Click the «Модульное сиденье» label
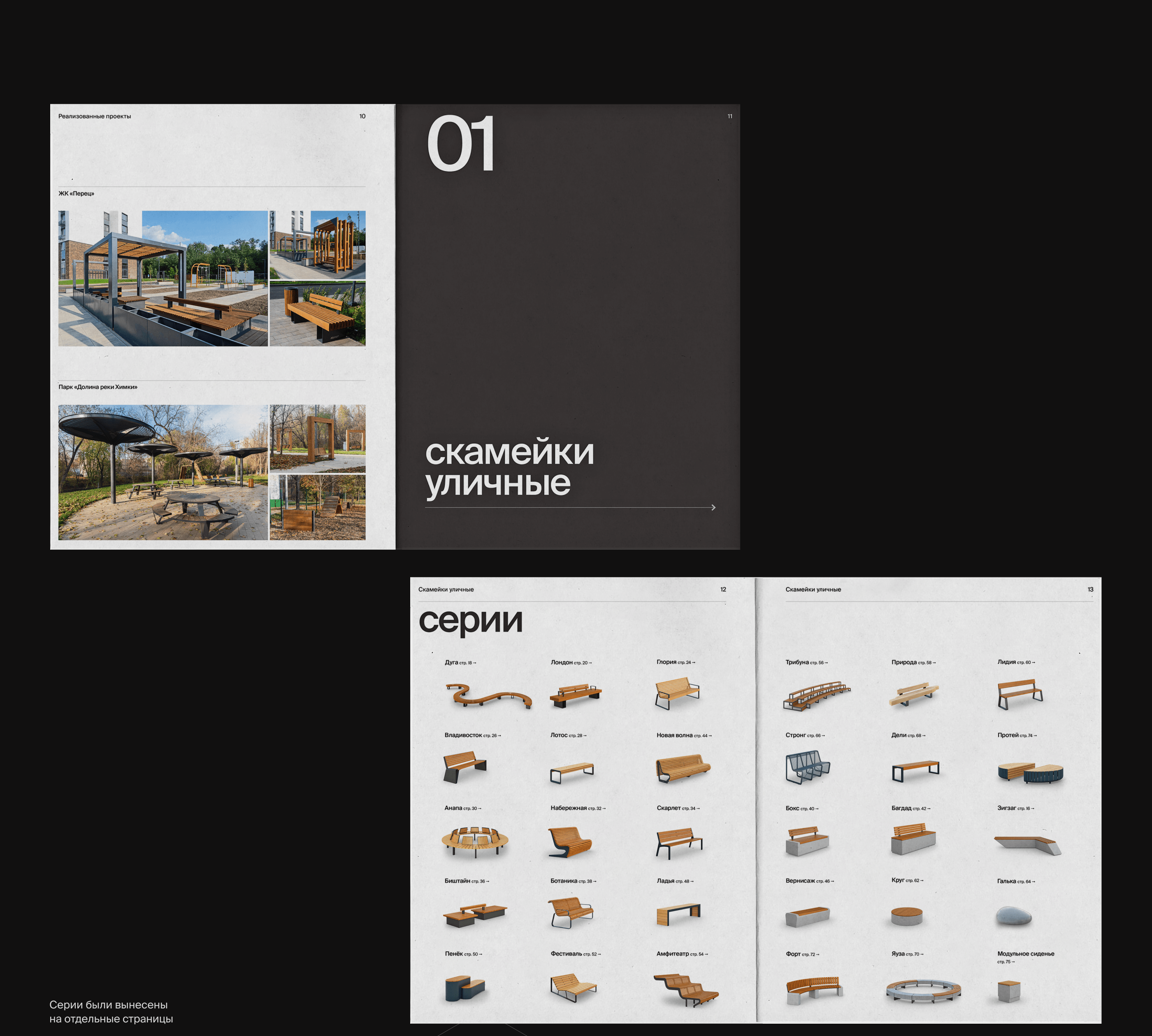This screenshot has height=1036, width=1152. [1025, 953]
